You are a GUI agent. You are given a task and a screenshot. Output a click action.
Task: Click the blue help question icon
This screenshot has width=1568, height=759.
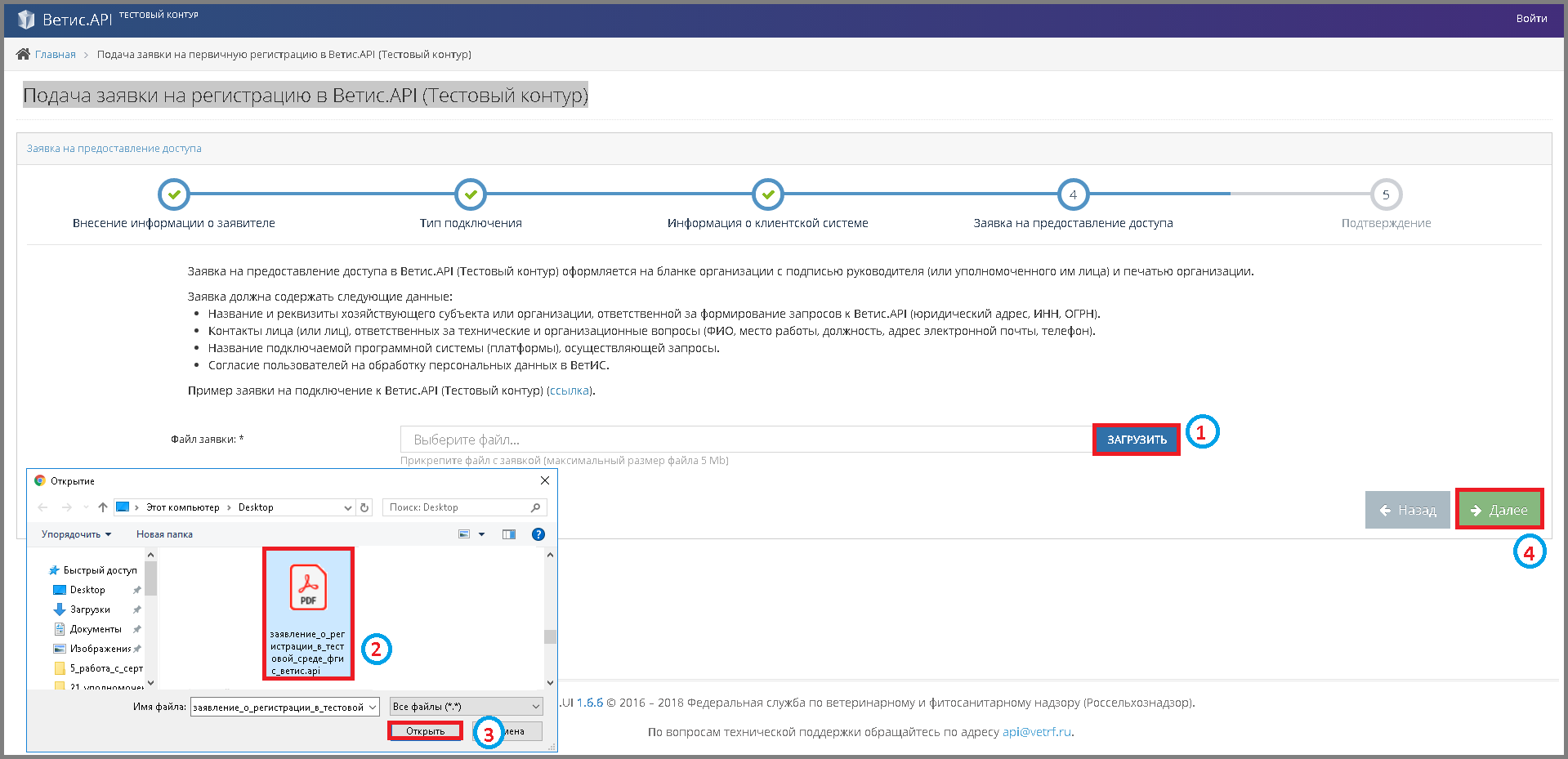[538, 534]
